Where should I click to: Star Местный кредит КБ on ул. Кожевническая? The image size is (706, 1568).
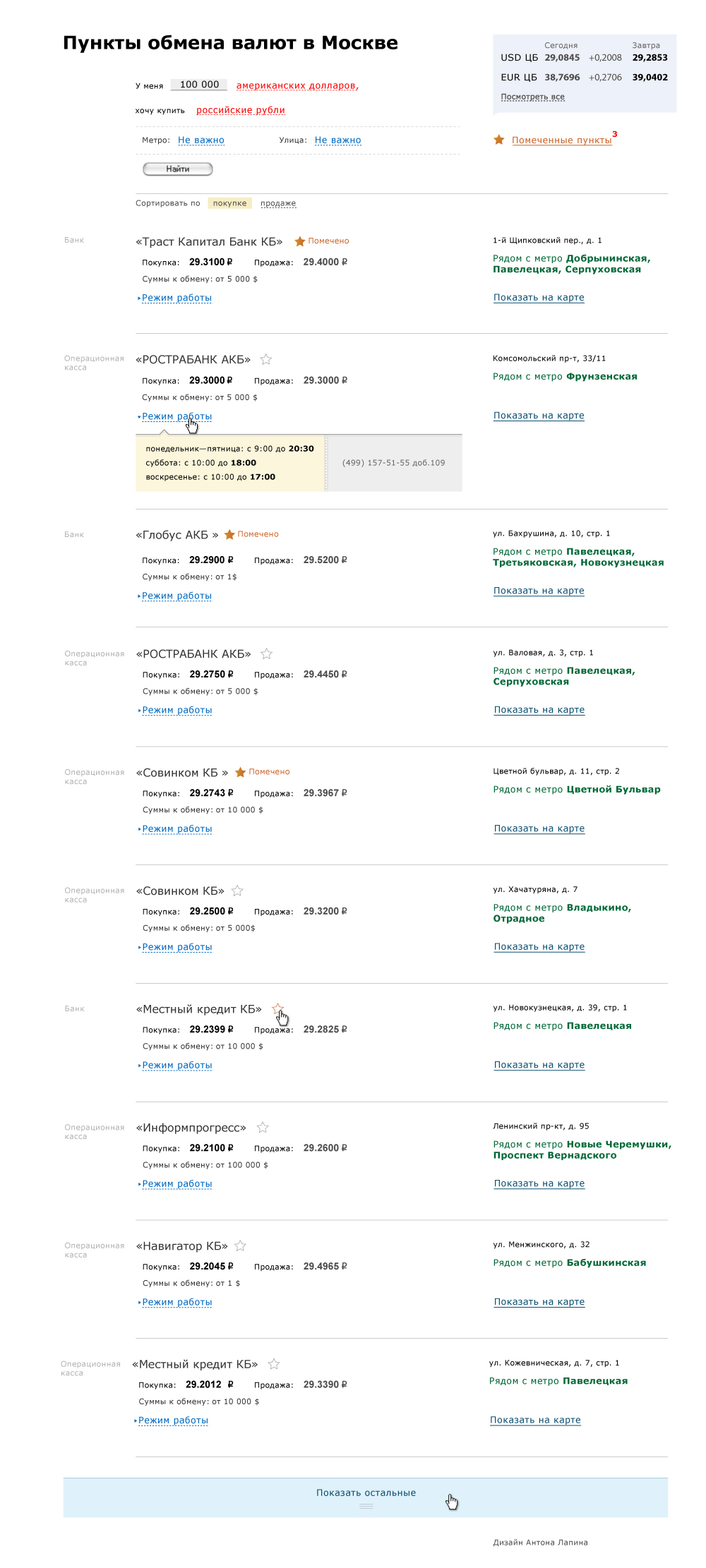pos(274,1365)
